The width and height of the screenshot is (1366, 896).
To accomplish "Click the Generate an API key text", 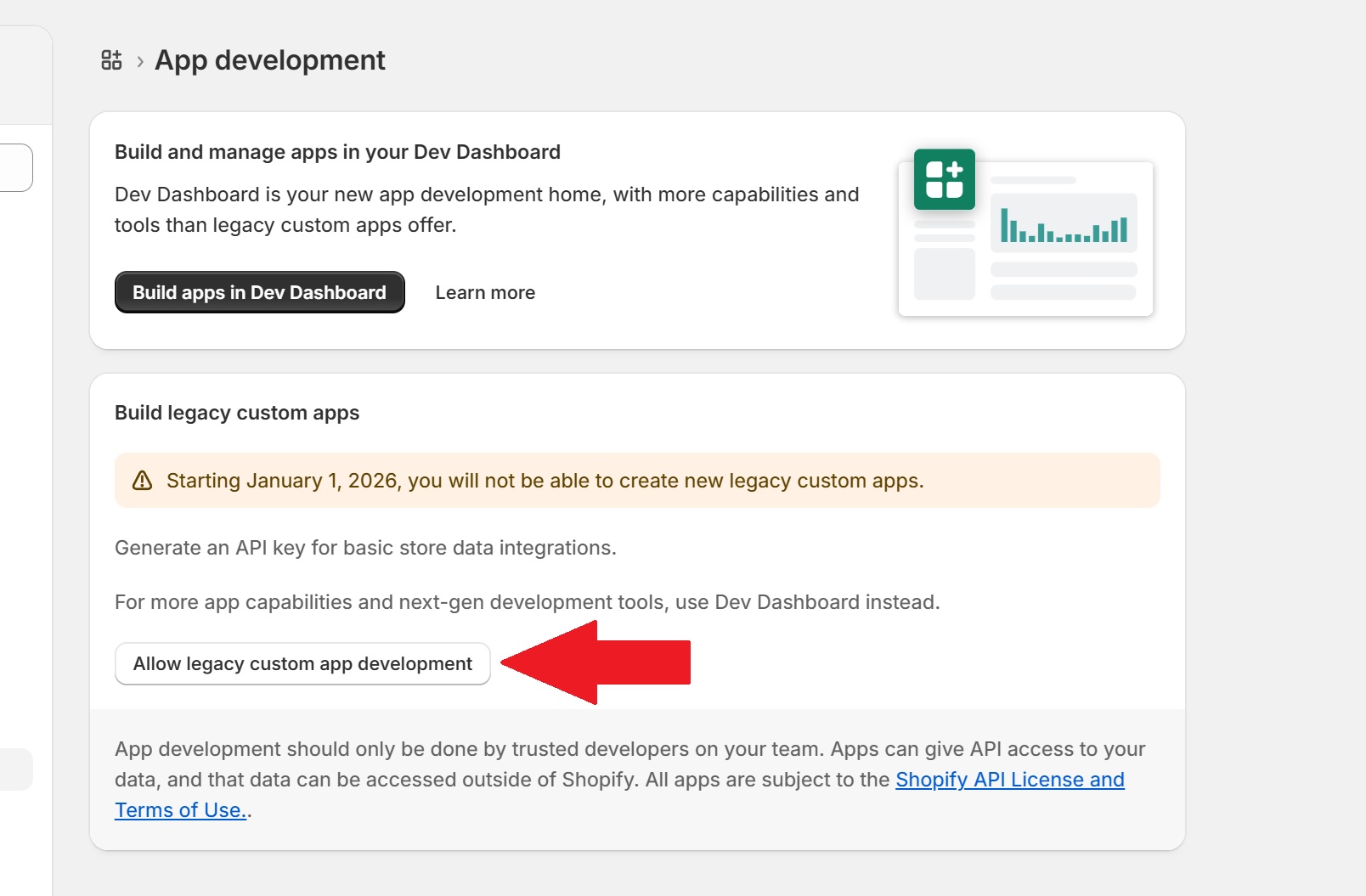I will click(365, 548).
